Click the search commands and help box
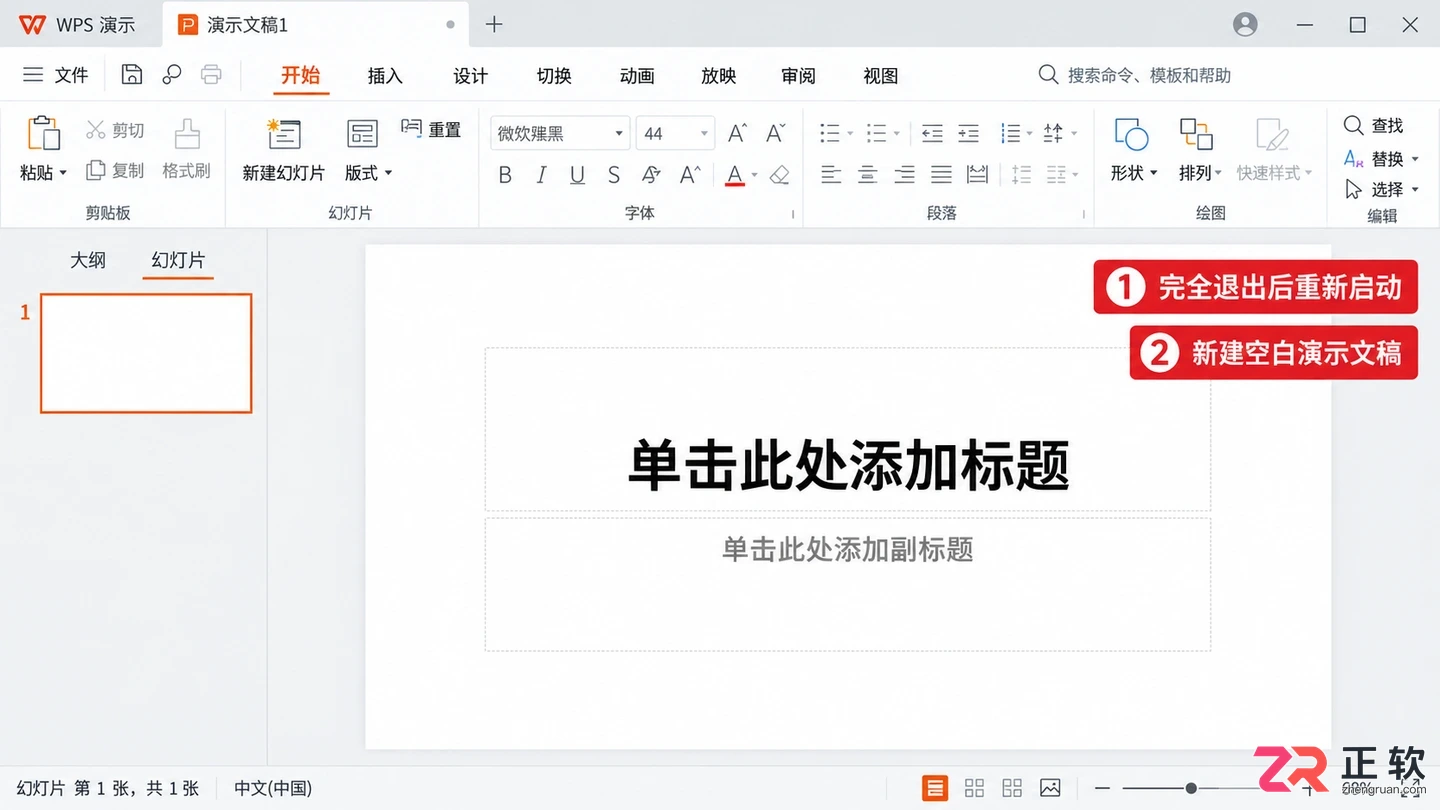Viewport: 1440px width, 810px height. (x=1135, y=75)
